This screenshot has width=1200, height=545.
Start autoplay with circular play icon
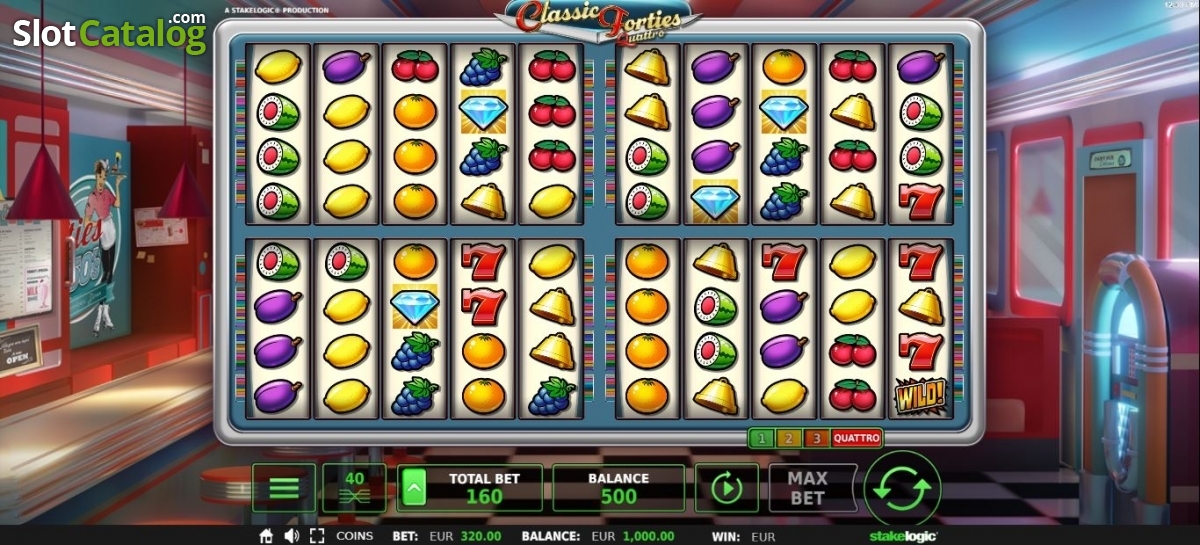[x=726, y=488]
